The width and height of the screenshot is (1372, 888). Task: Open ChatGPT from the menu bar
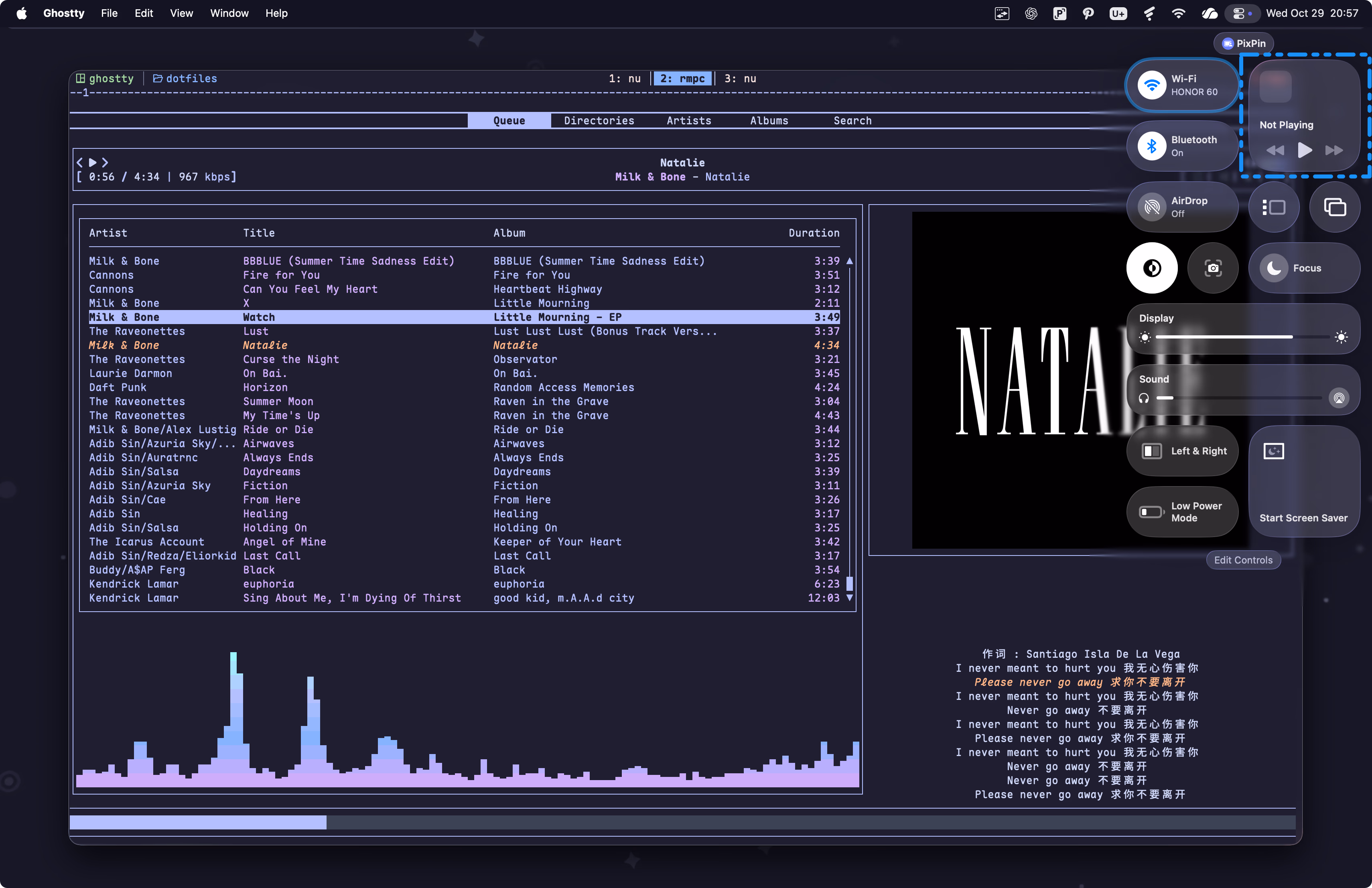pos(1031,13)
